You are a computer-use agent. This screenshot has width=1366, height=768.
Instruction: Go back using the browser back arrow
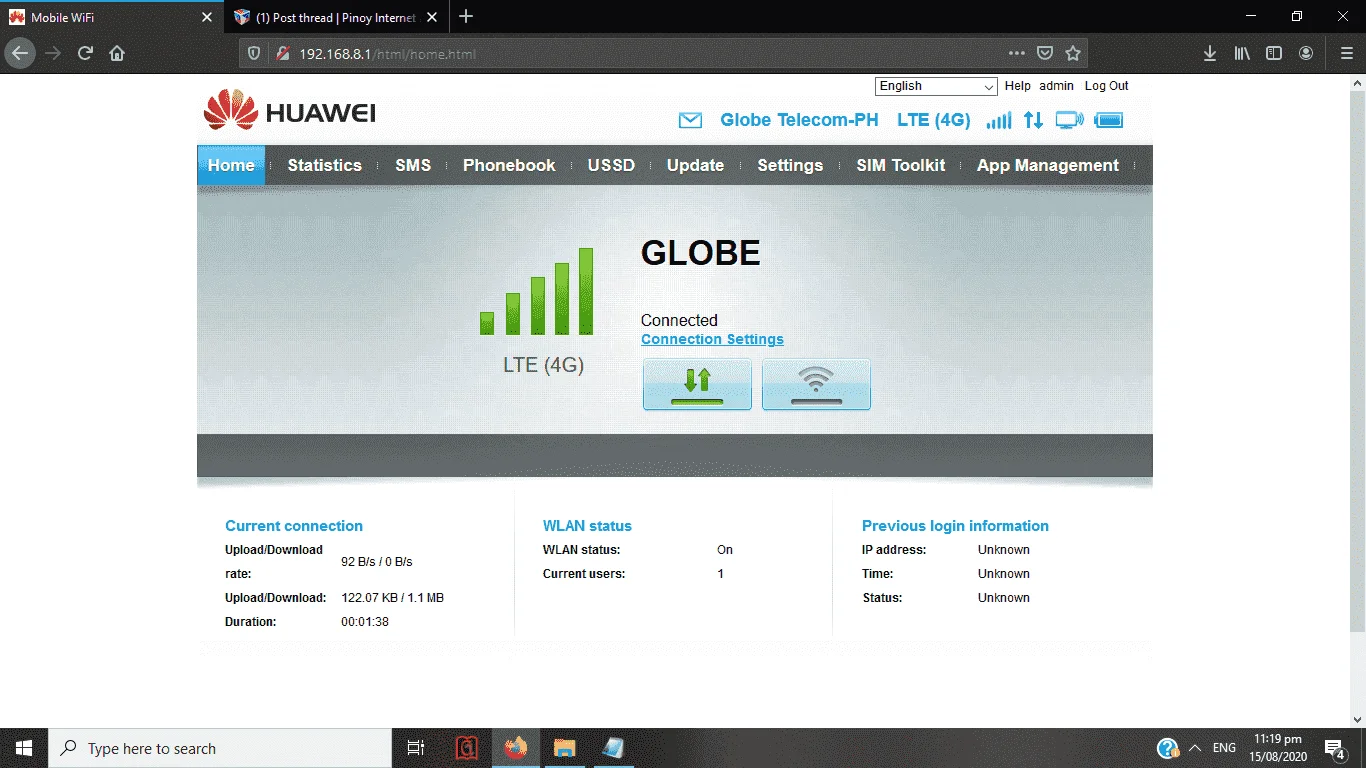point(20,53)
